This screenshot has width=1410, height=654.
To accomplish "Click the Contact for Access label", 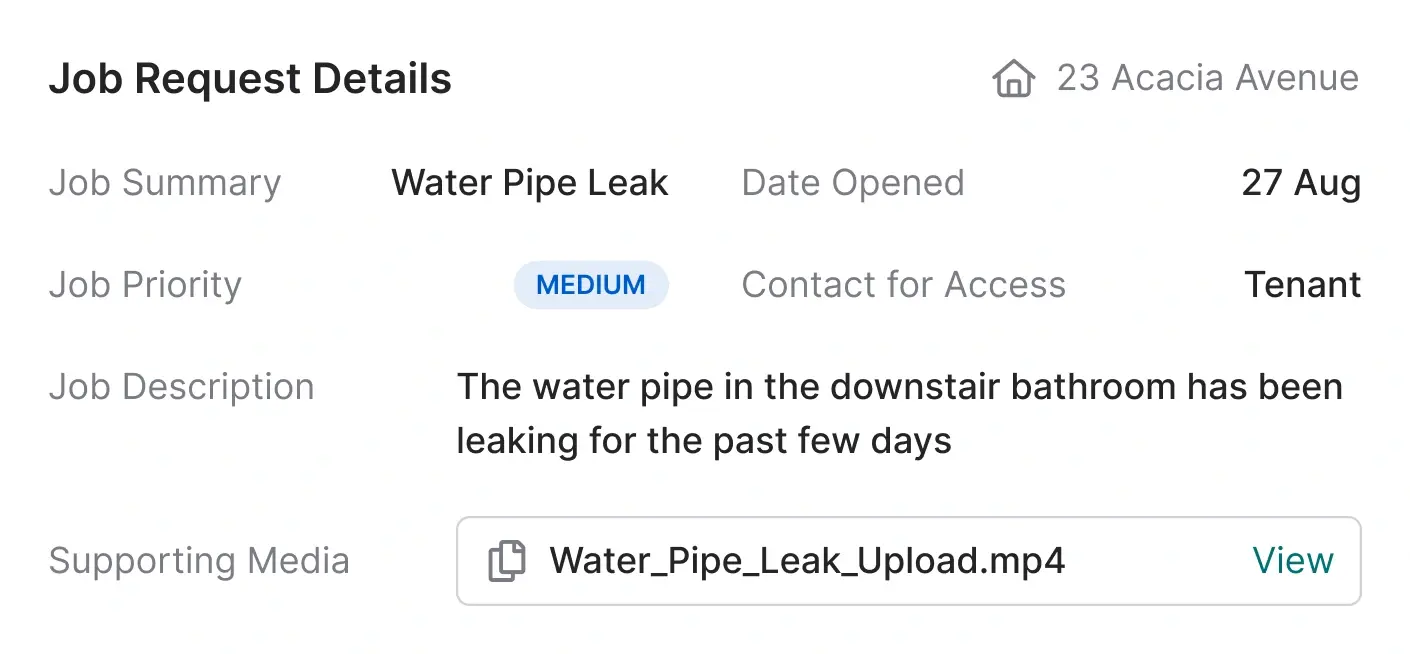I will 903,285.
